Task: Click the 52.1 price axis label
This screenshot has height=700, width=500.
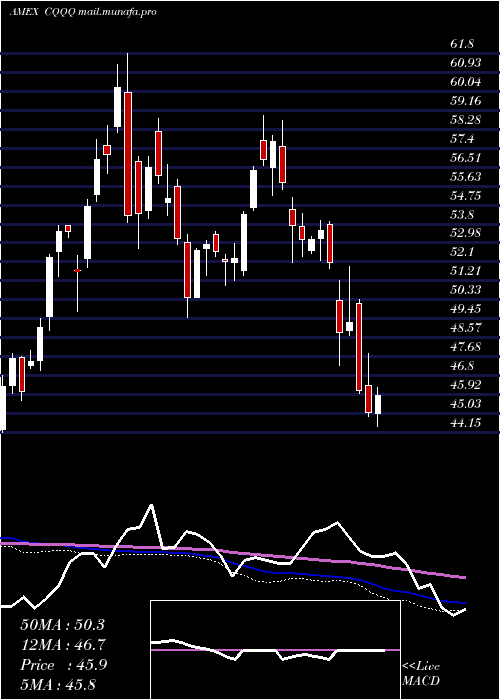Action: (x=462, y=252)
